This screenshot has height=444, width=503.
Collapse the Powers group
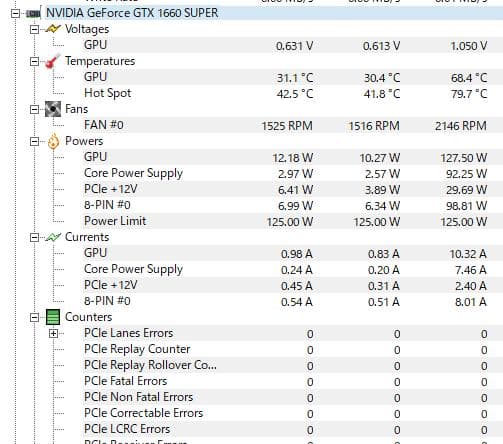click(34, 141)
